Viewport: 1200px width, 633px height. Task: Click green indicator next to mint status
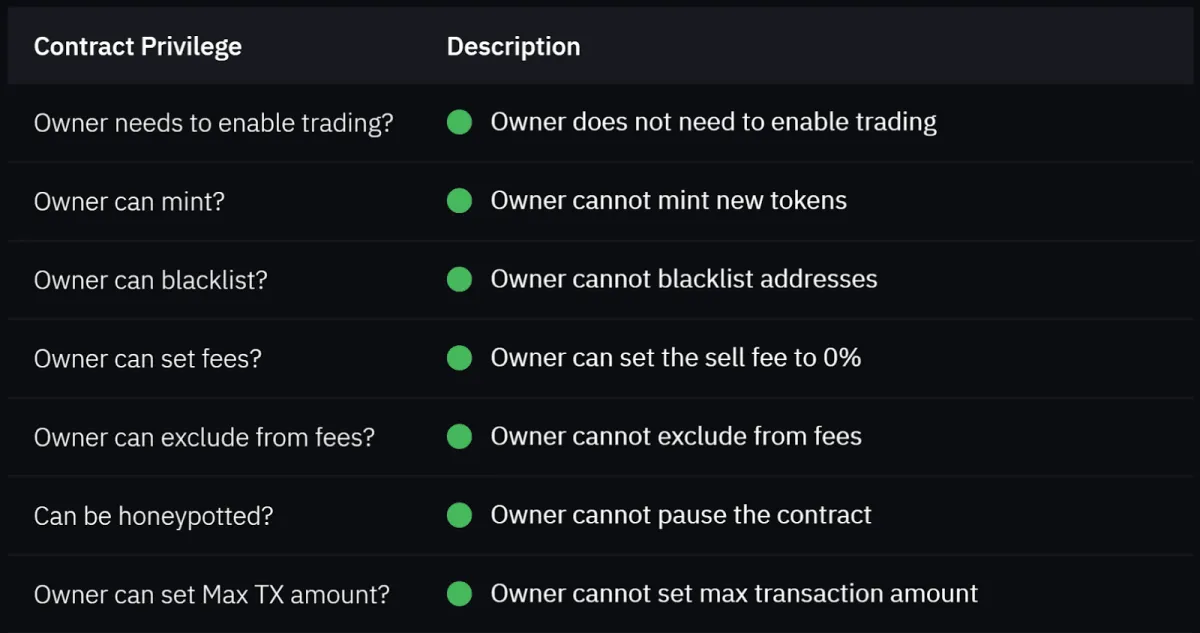click(x=459, y=201)
